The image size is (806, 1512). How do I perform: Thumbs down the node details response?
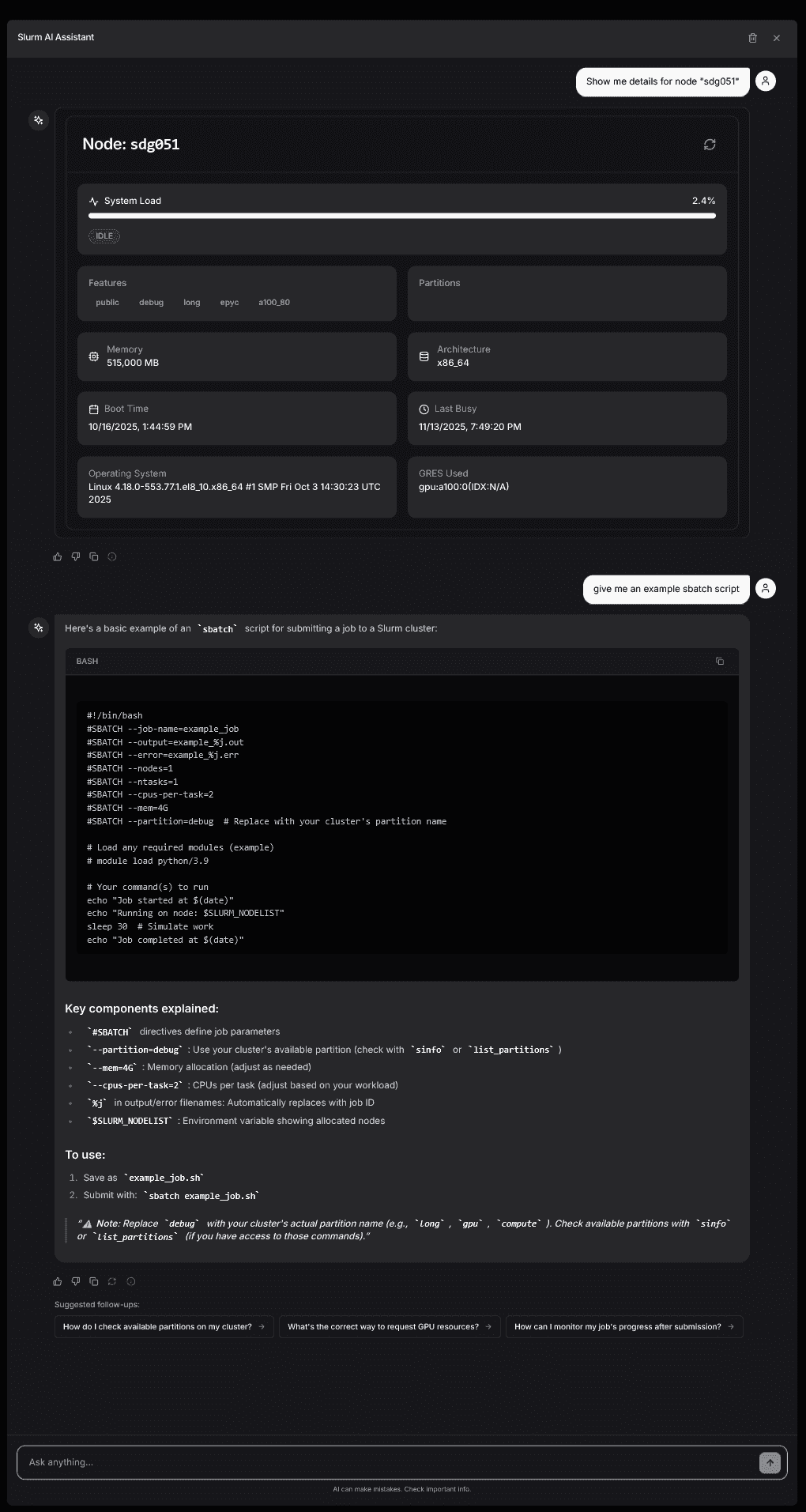76,556
